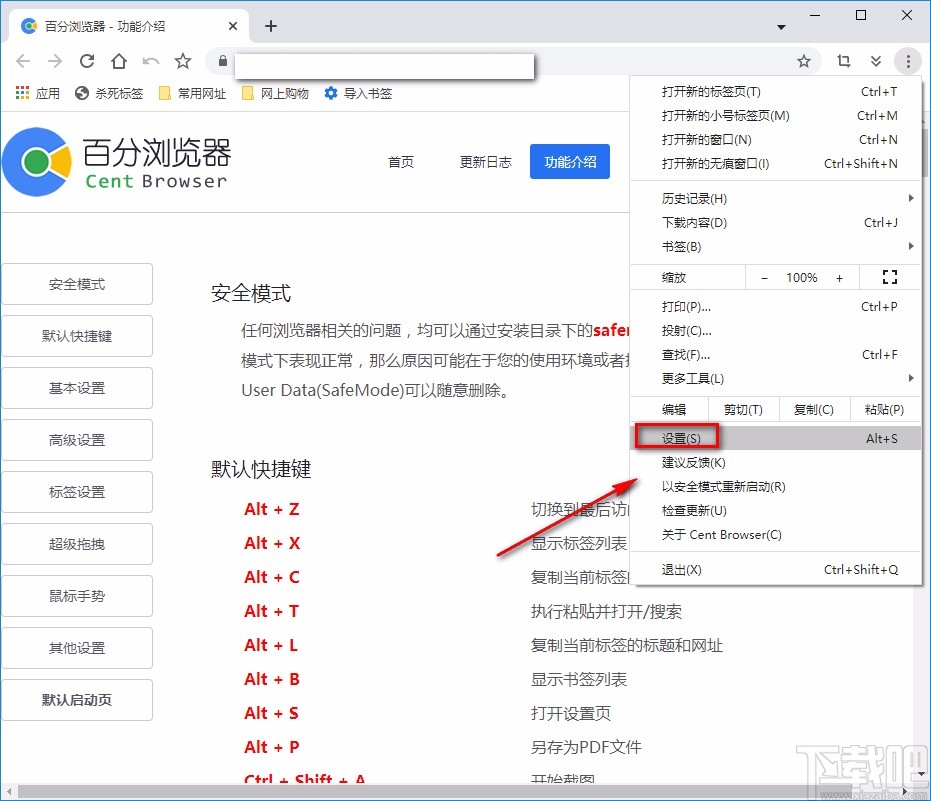This screenshot has width=931, height=801.
Task: Click the 超级拖拽 sidebar button
Action: coord(77,544)
